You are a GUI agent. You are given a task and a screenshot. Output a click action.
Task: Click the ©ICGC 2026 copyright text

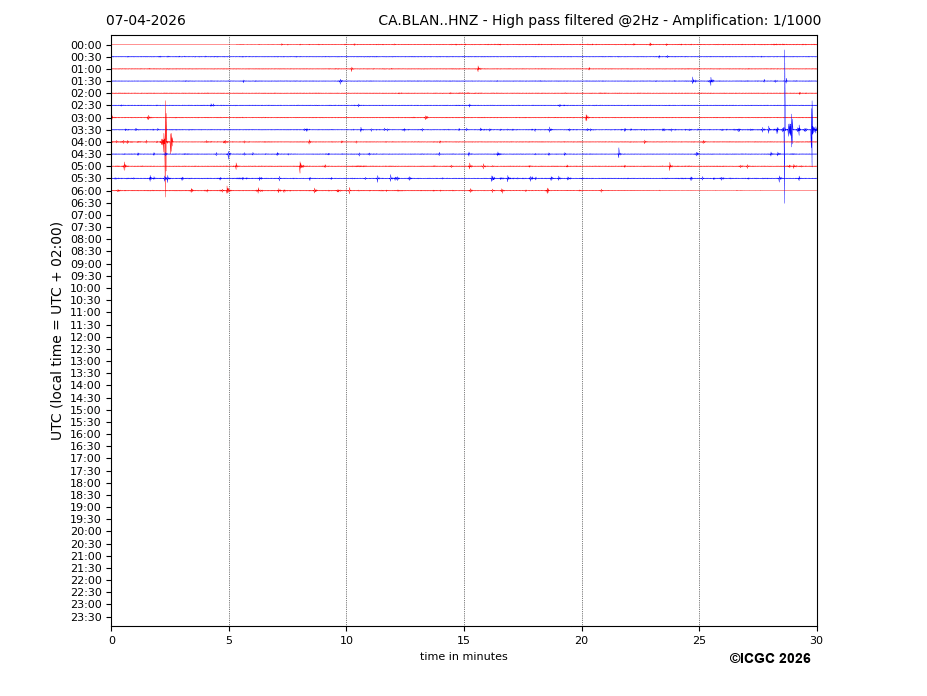(769, 659)
